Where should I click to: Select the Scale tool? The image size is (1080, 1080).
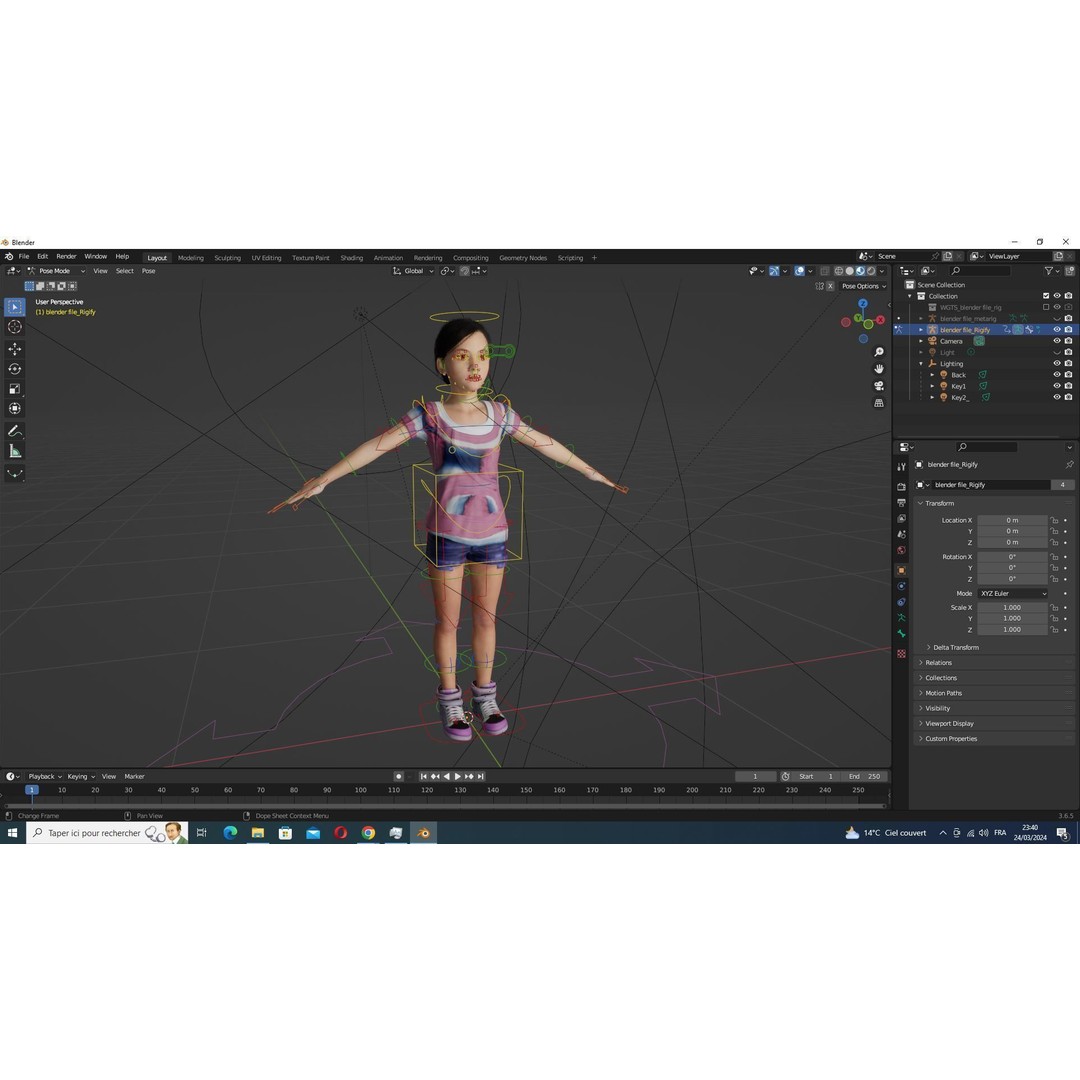click(14, 389)
